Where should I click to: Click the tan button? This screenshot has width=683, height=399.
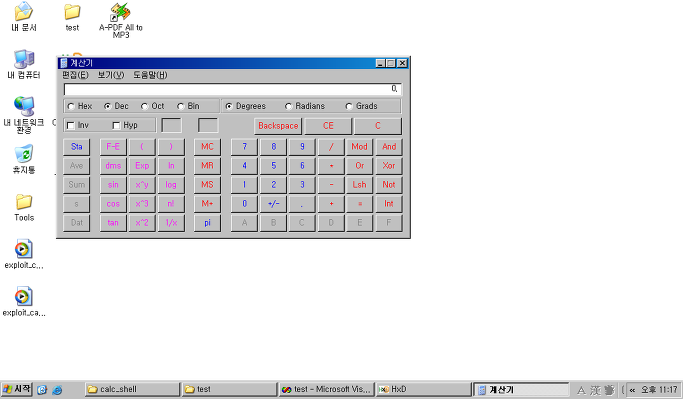113,223
